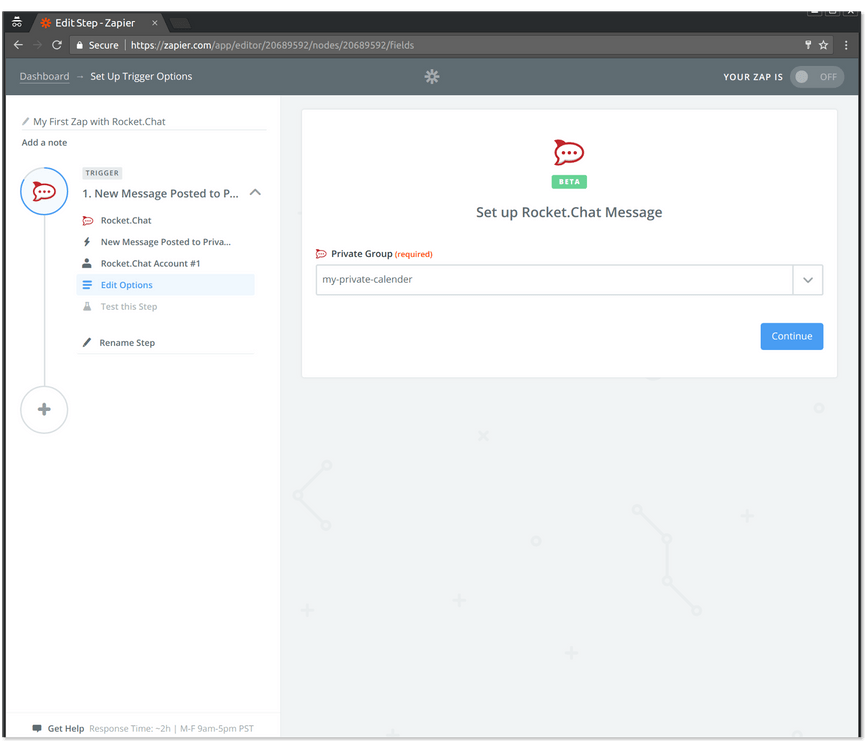Click the Zapier asterisk logo in the header
Screen dimensions: 865x750
point(432,77)
